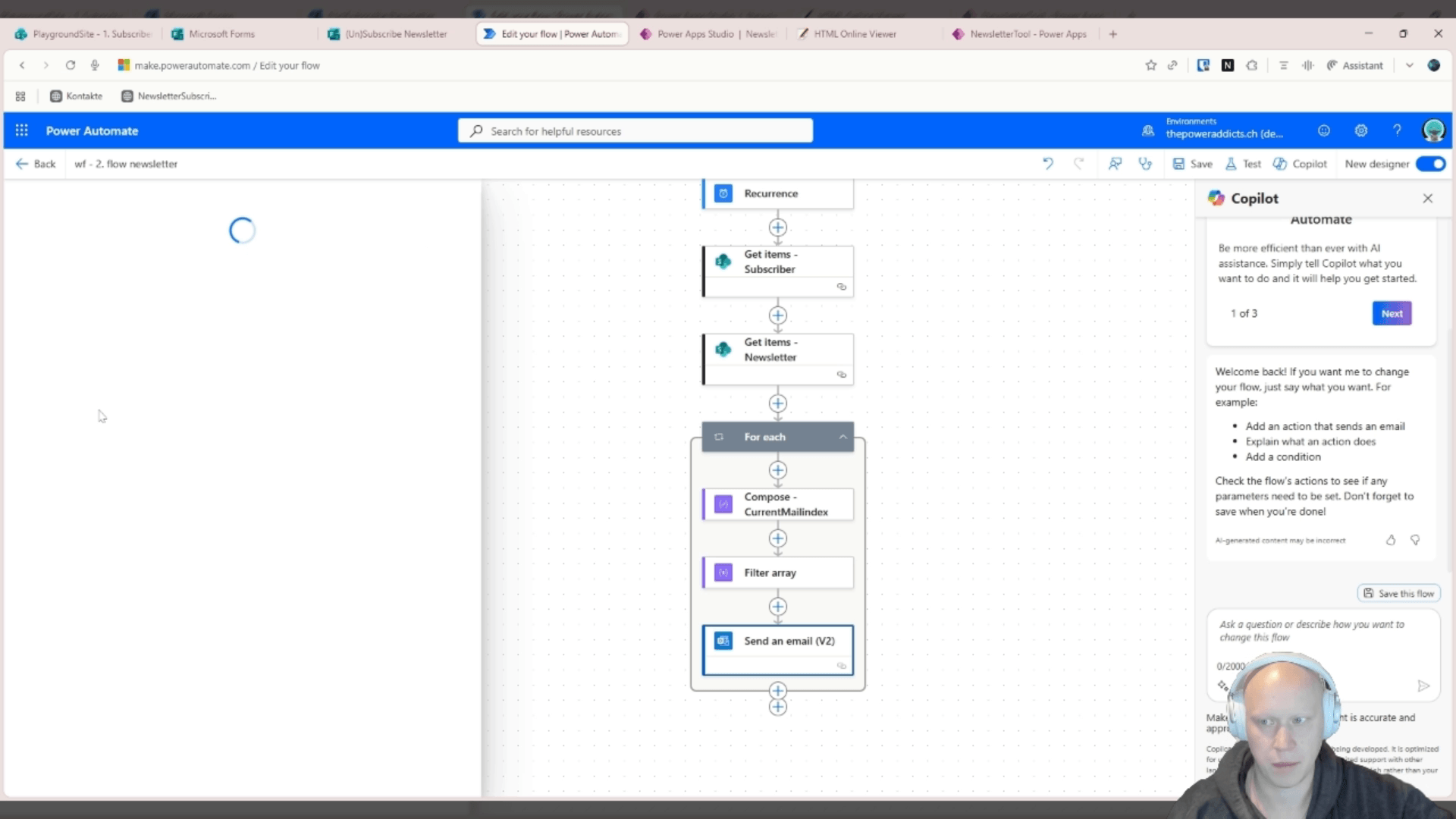Select the Send an email (V2) action
This screenshot has width=1456, height=819.
778,650
